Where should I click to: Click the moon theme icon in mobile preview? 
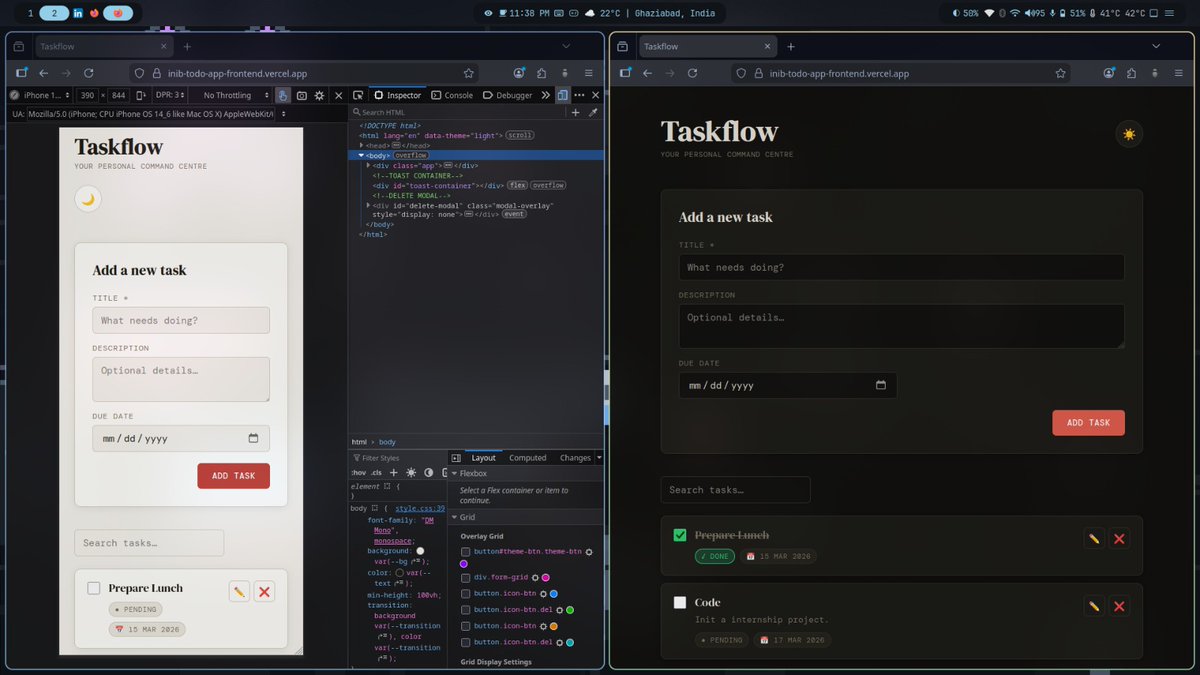tap(88, 199)
